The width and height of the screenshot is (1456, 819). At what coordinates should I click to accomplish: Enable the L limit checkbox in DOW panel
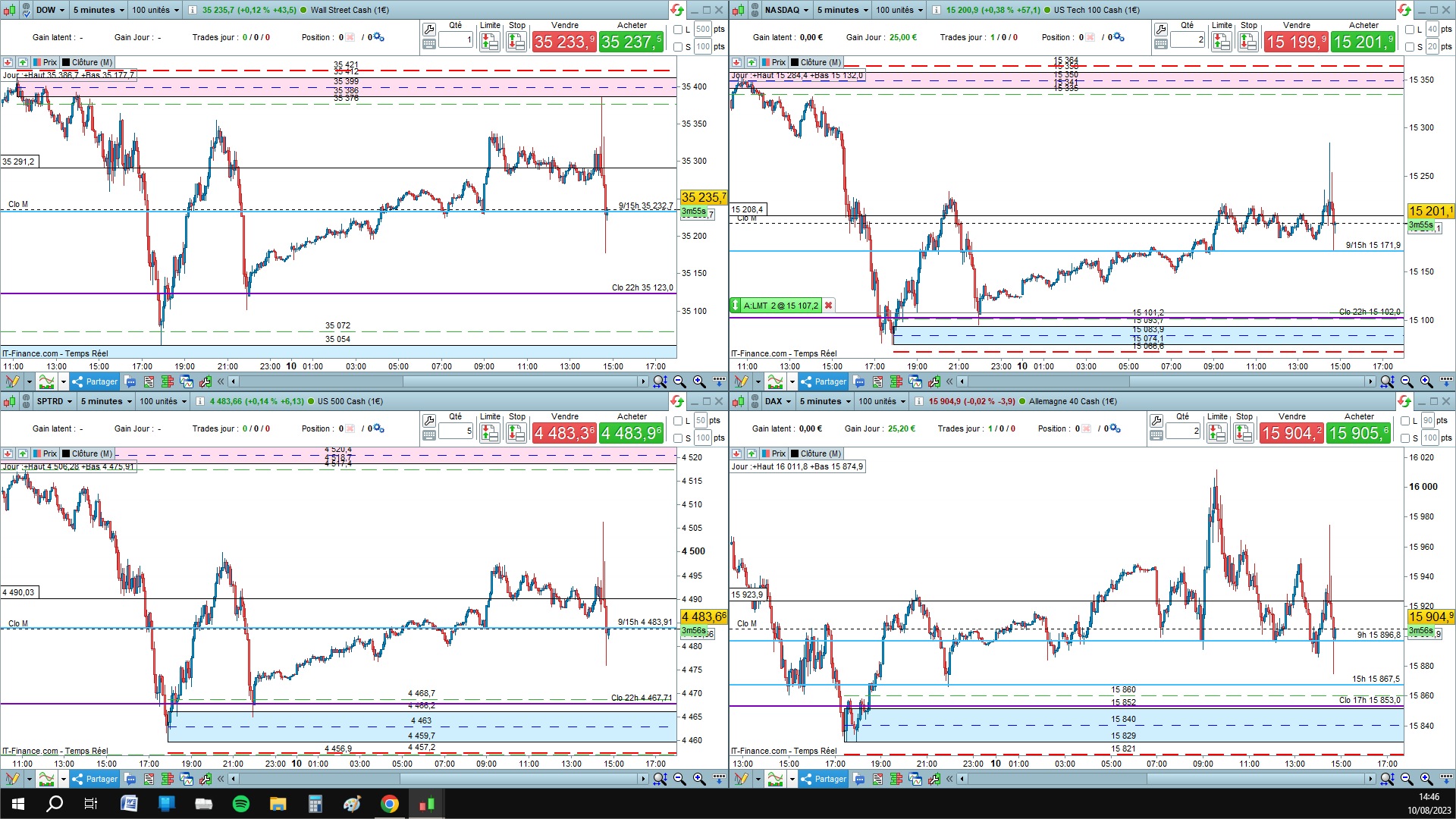click(x=679, y=30)
